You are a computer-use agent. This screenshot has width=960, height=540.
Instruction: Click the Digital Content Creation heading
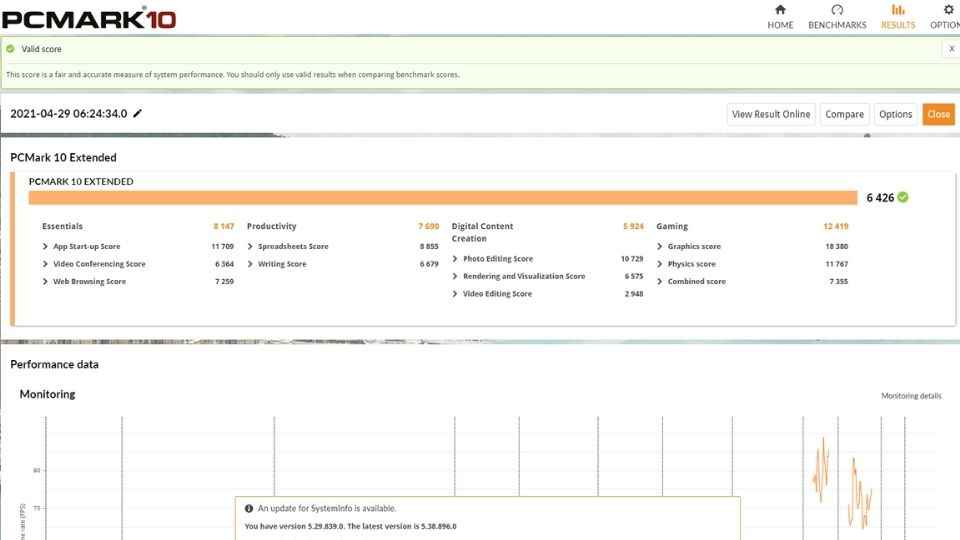click(x=482, y=232)
